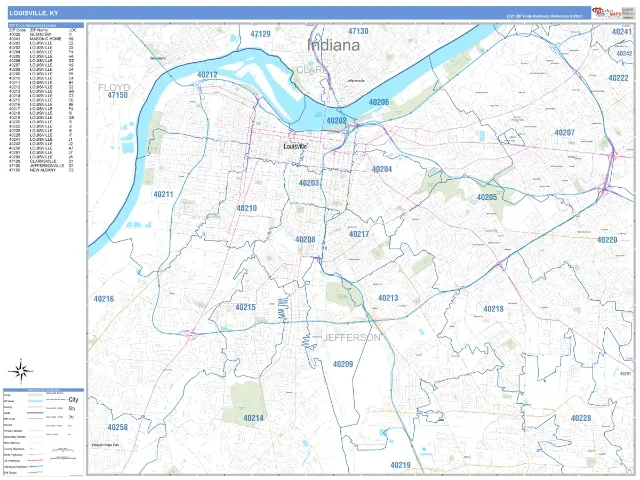Select the 40211 ZIP label on the map
The image size is (640, 480).
163,194
